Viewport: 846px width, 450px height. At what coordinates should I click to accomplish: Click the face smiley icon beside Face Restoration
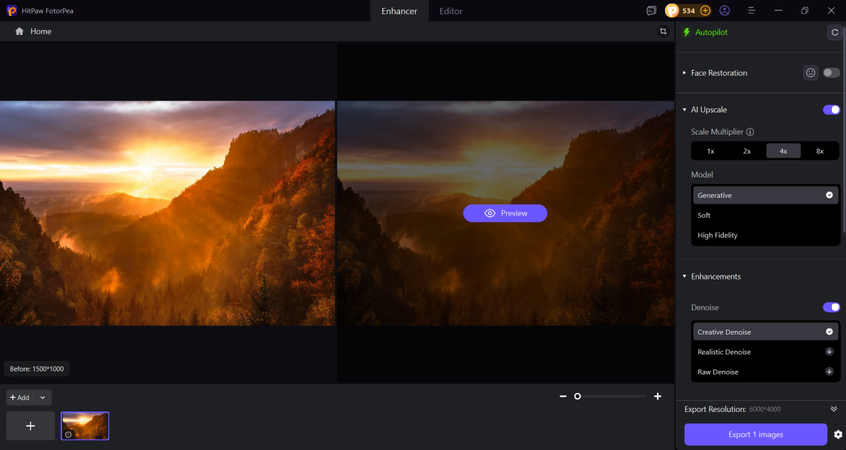click(810, 73)
